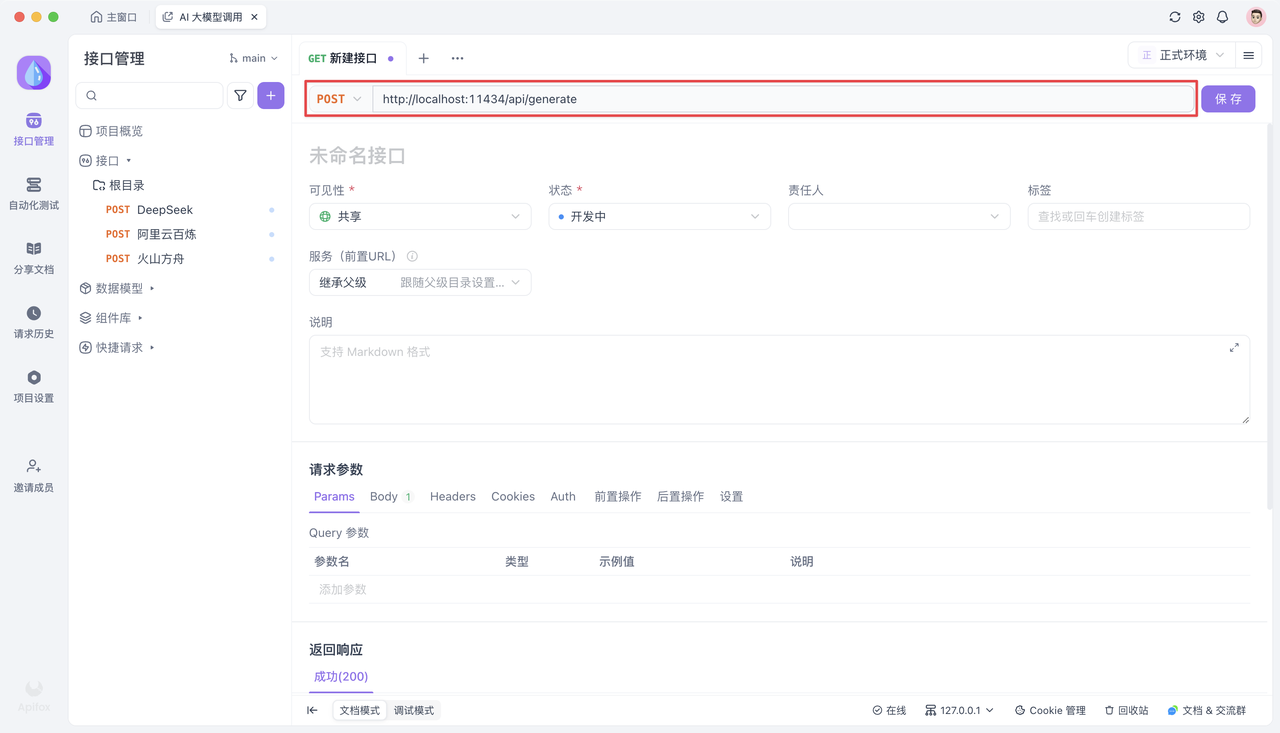Open the main branch selector
1280x733 pixels.
coord(254,58)
